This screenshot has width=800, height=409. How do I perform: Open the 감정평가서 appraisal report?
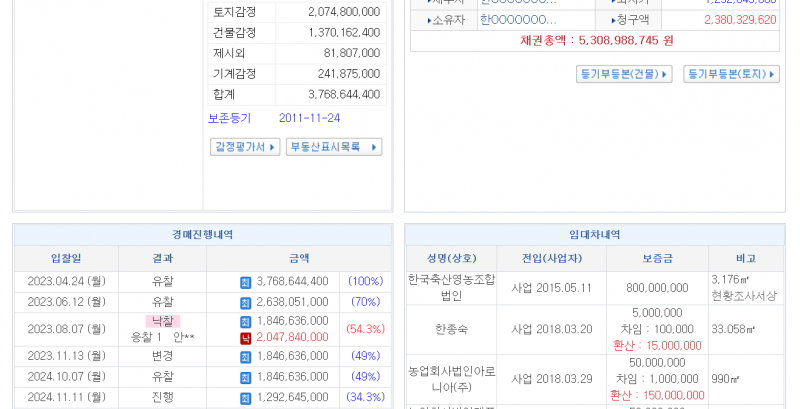(244, 147)
